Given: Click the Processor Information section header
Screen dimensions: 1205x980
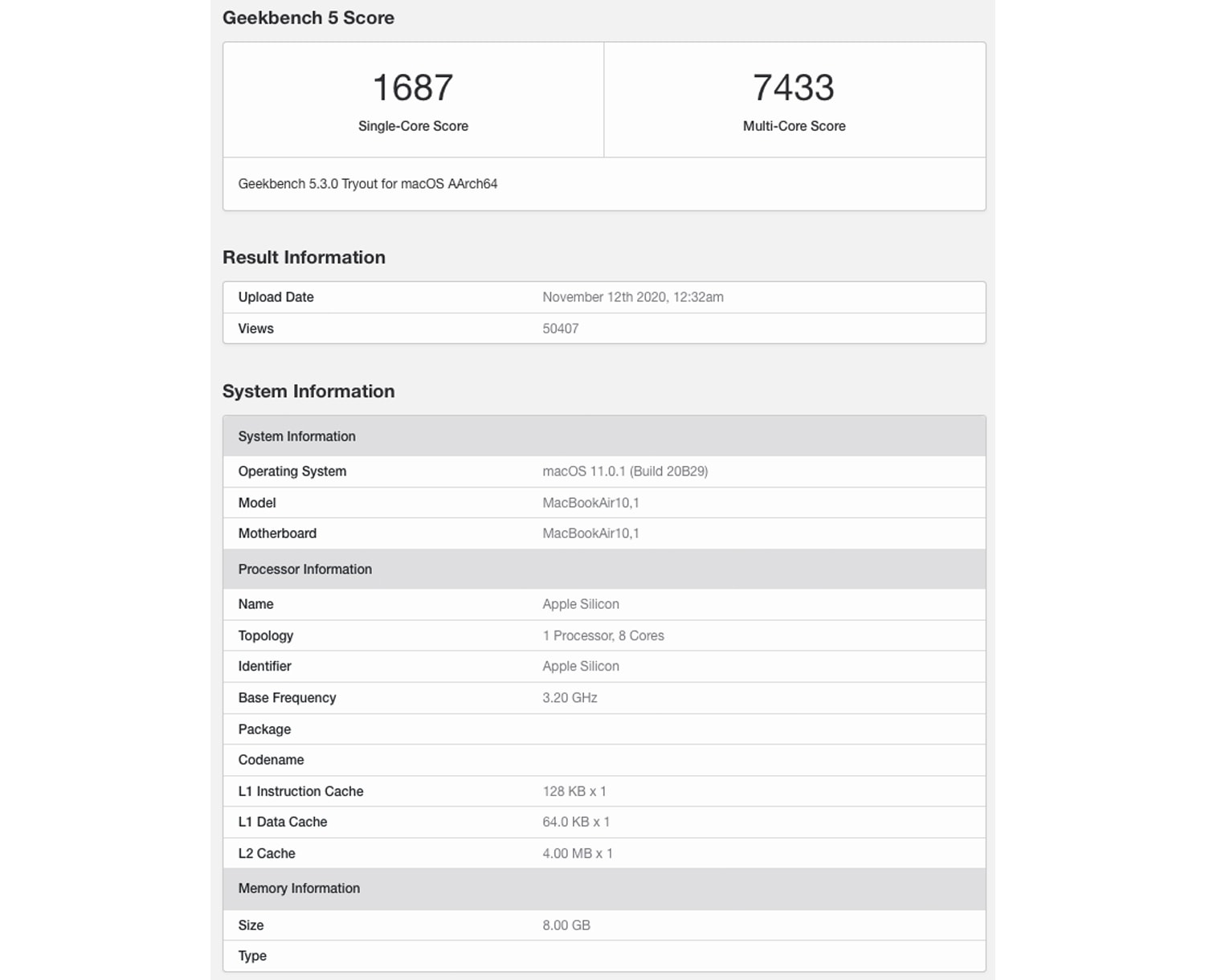Looking at the screenshot, I should [304, 570].
